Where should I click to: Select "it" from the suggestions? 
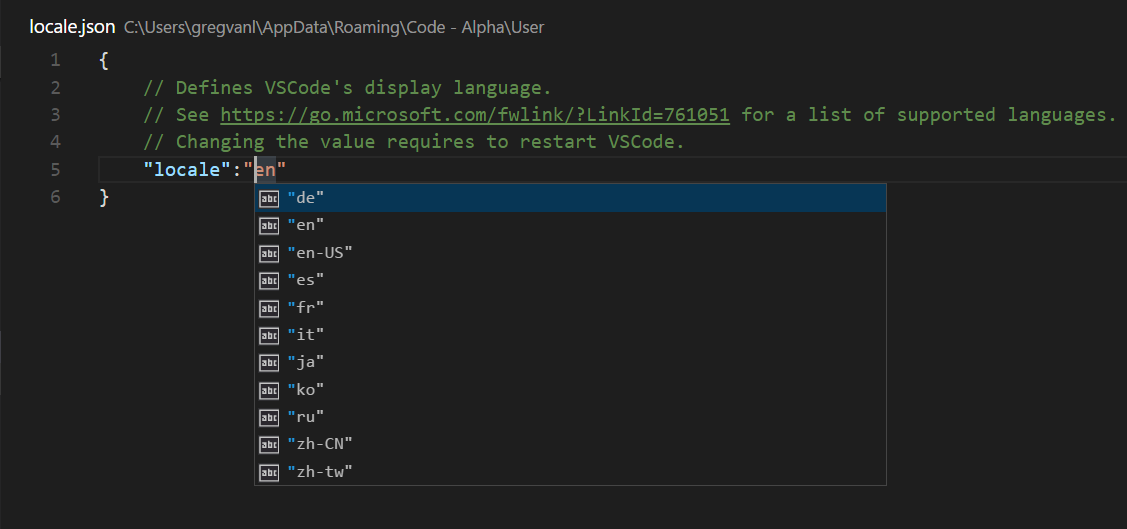(571, 335)
